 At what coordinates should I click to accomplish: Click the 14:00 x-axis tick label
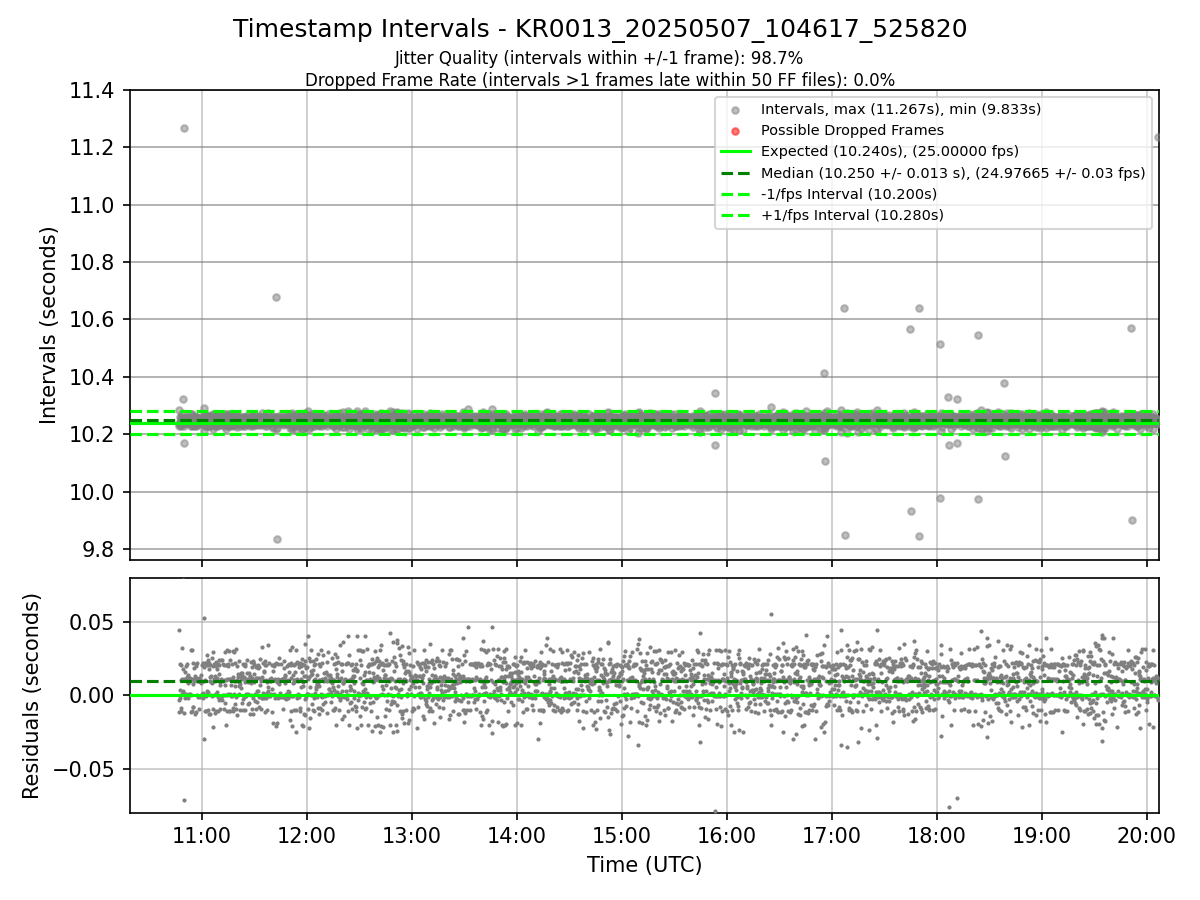click(x=516, y=837)
